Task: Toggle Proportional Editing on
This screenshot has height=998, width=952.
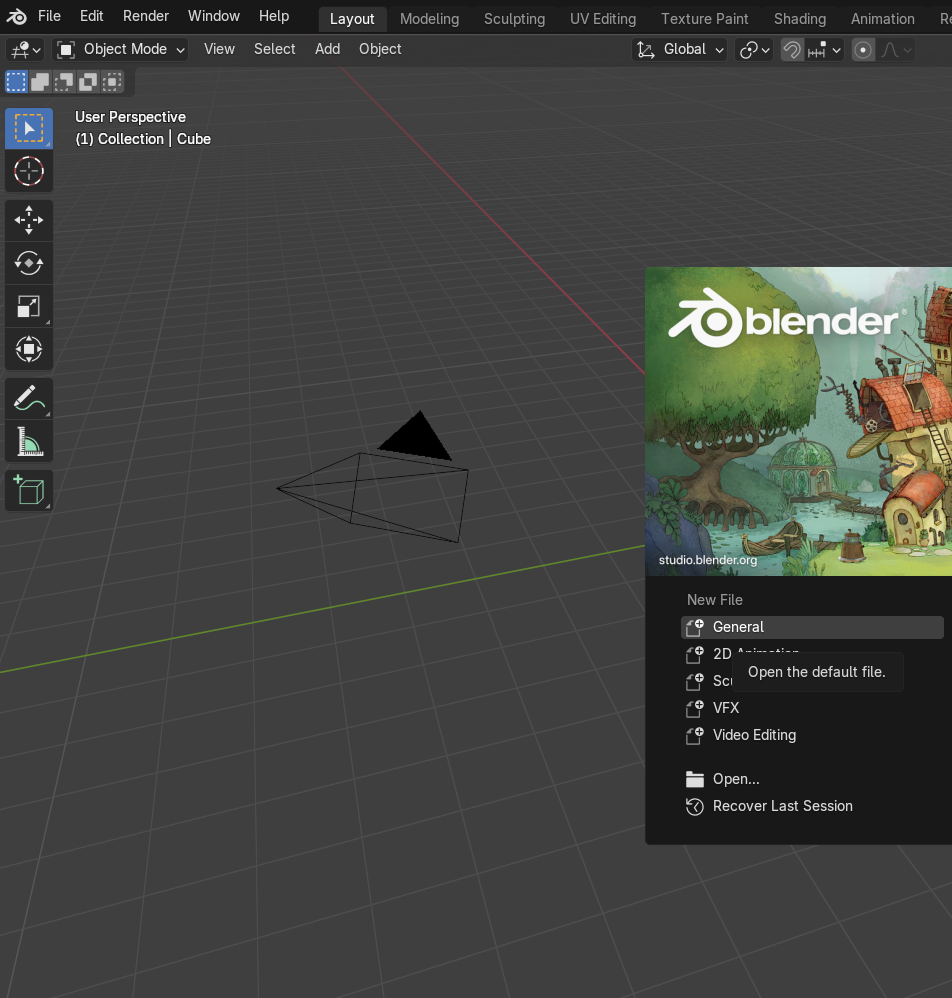Action: pos(863,50)
